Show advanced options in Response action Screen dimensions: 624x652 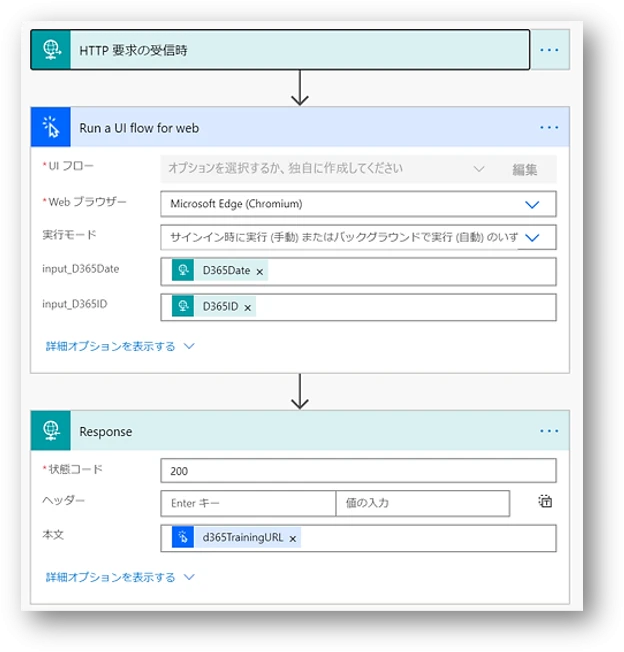(x=120, y=577)
